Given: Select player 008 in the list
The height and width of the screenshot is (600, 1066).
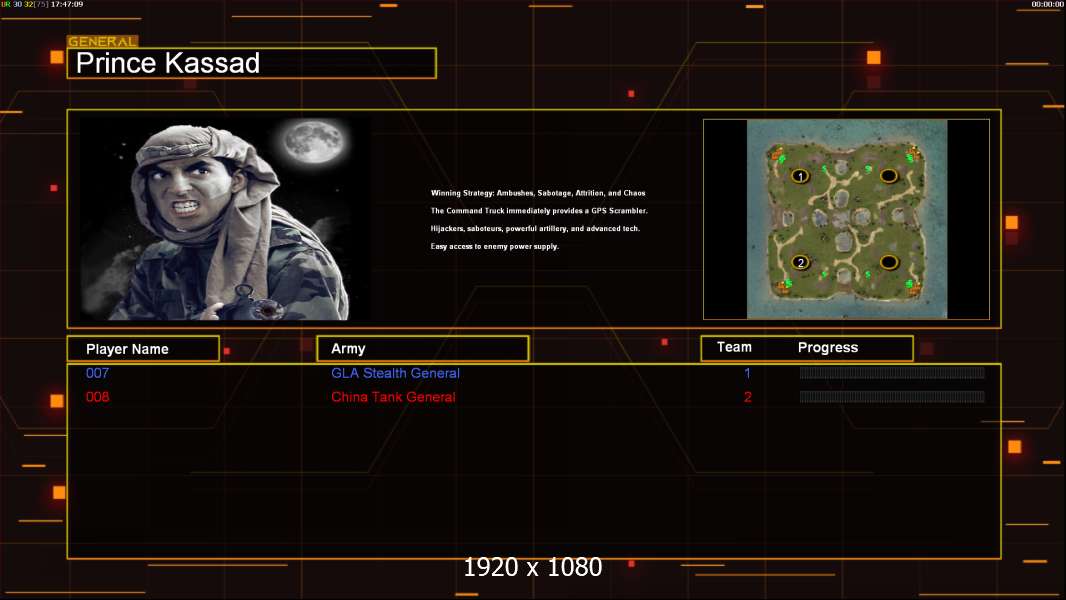Looking at the screenshot, I should tap(97, 397).
